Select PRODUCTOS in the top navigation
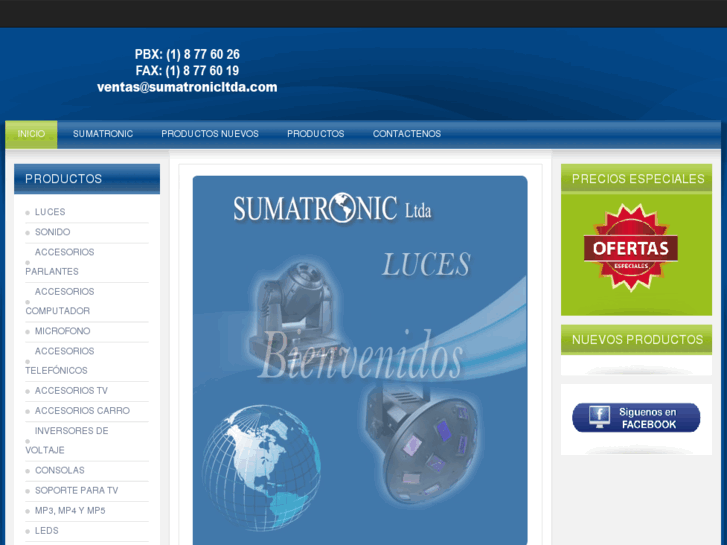Screen dimensions: 727x545 pos(316,134)
